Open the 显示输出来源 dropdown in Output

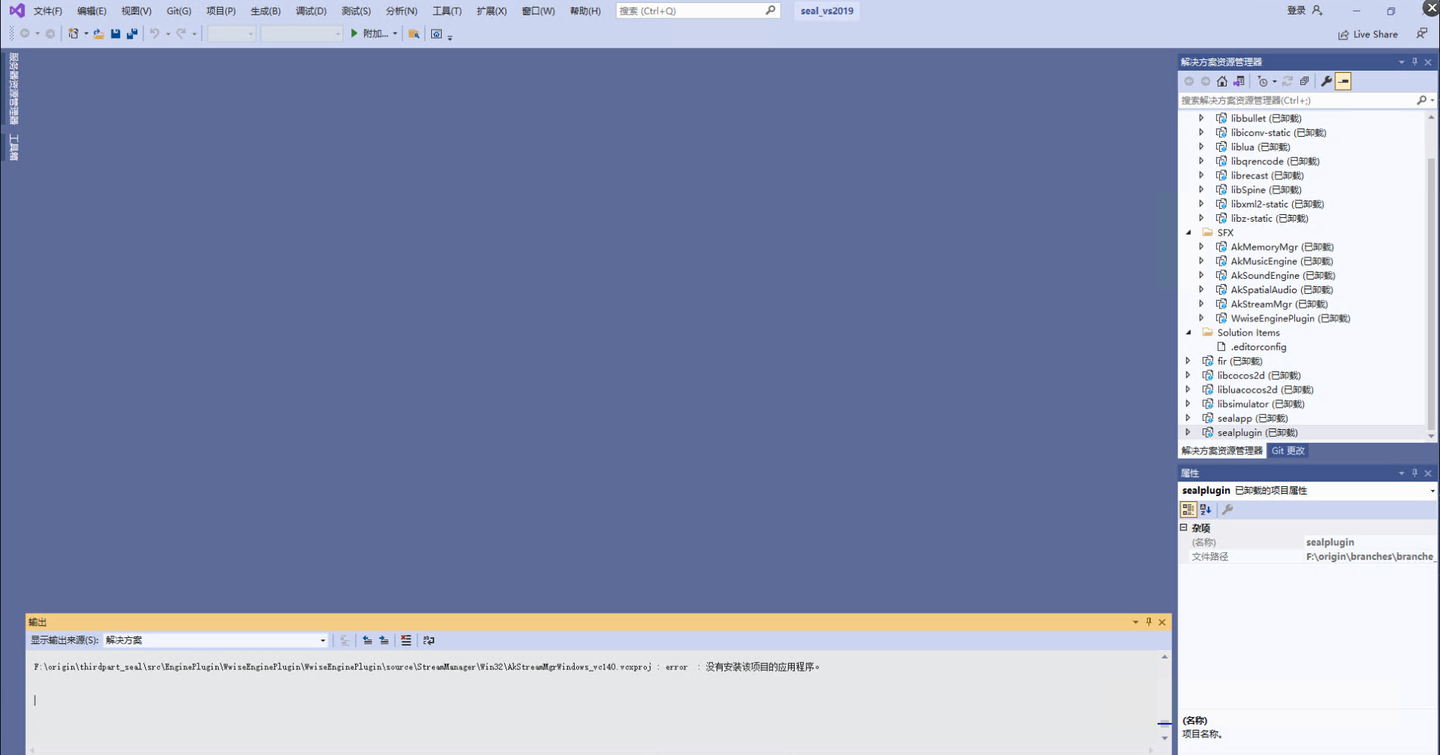(x=322, y=640)
